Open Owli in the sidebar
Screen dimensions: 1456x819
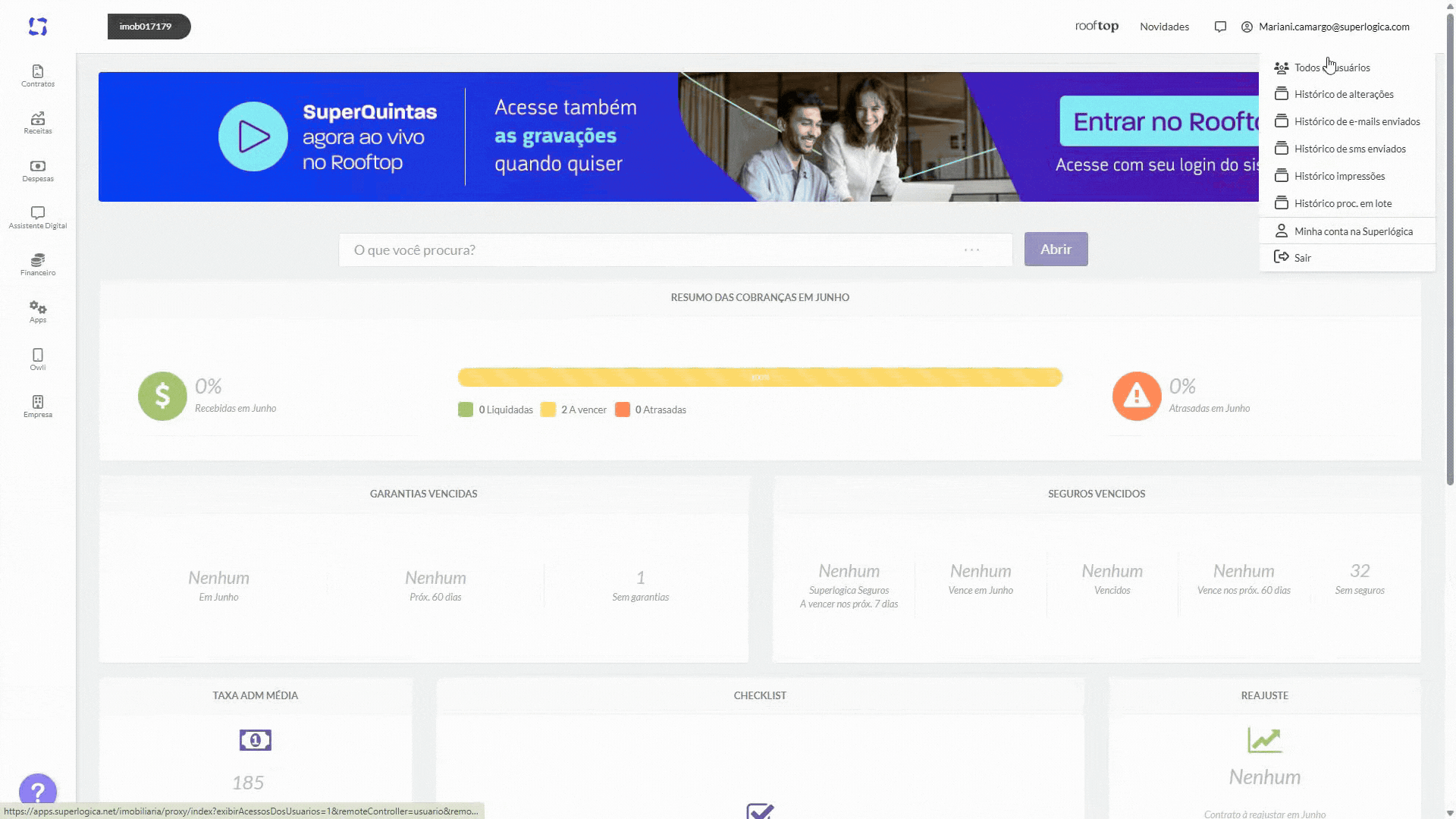(38, 359)
